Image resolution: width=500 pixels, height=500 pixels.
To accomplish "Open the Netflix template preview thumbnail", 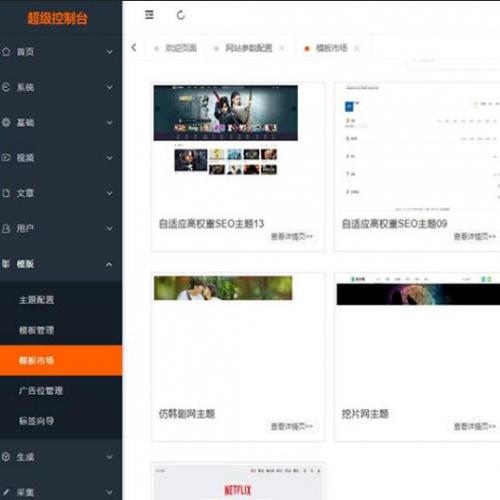I will pyautogui.click(x=238, y=482).
